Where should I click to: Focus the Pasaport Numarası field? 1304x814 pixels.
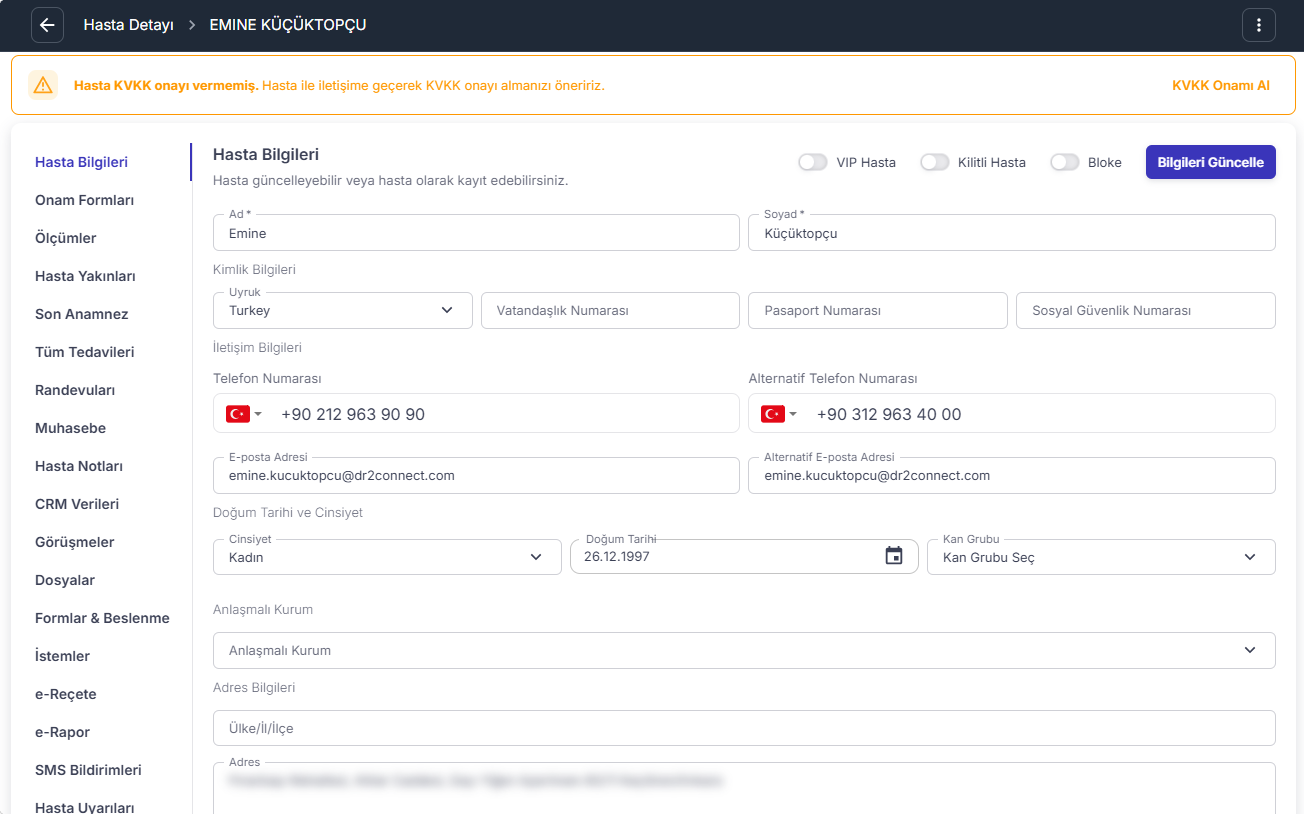click(878, 310)
